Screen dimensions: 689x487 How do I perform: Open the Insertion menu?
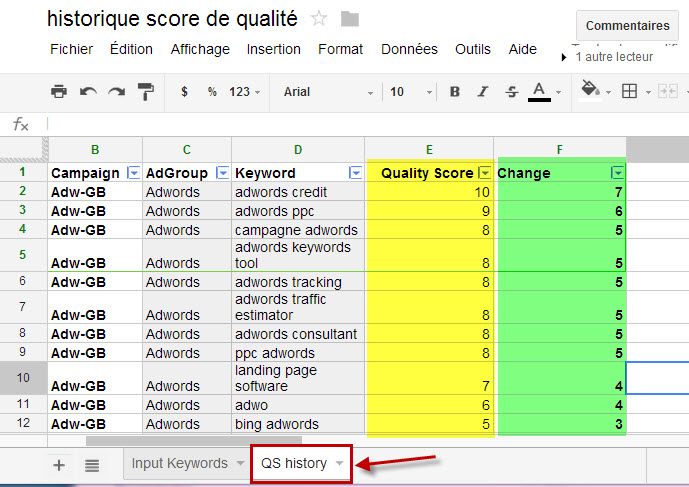[273, 49]
